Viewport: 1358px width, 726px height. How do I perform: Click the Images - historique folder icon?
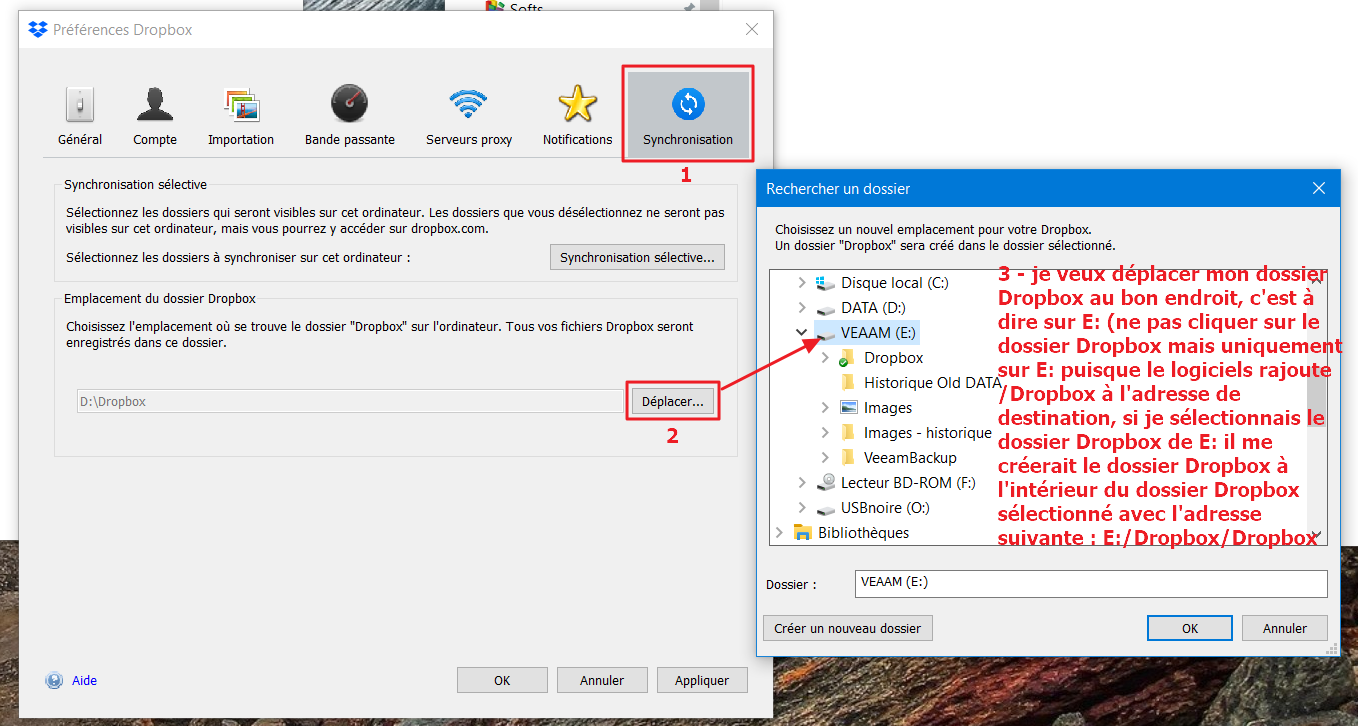coord(848,432)
